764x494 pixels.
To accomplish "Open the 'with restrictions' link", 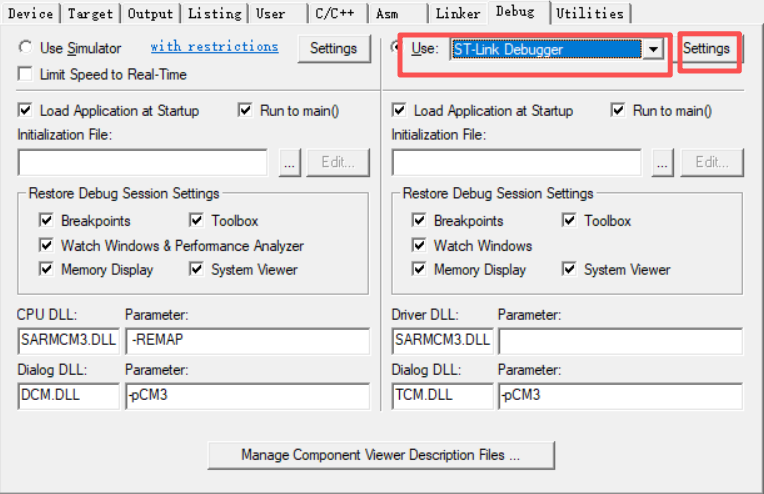I will tap(214, 46).
